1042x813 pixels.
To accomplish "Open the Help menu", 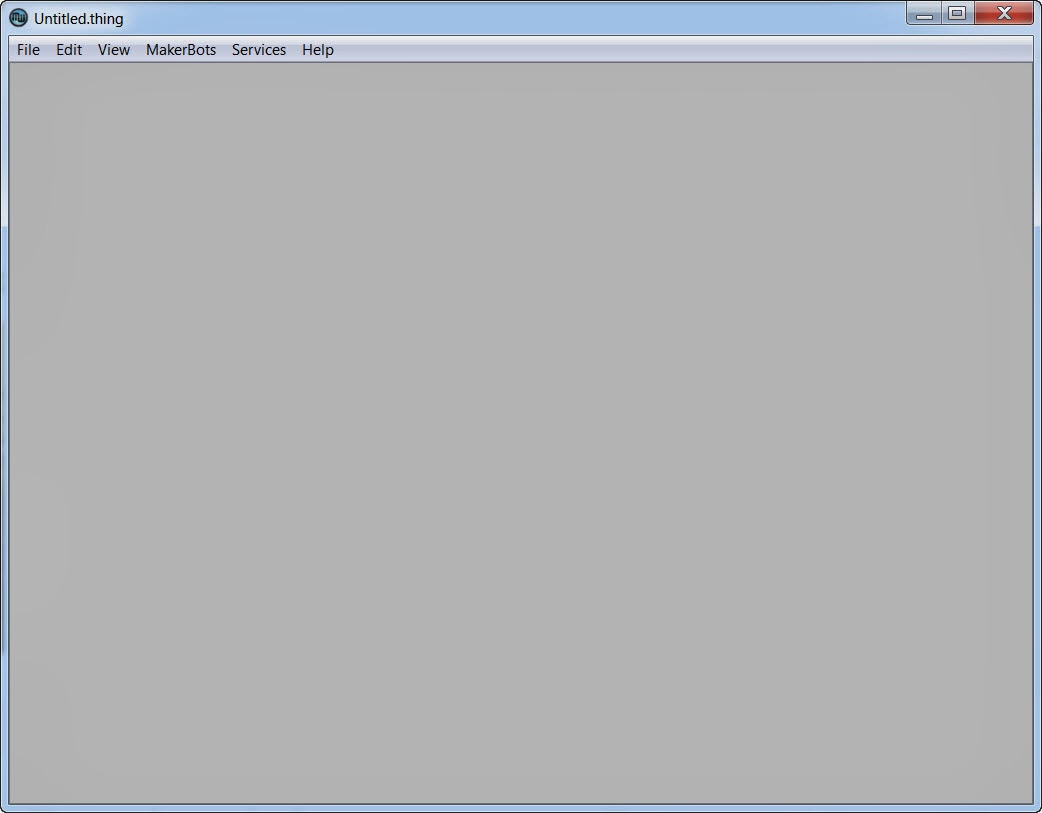I will click(x=318, y=50).
